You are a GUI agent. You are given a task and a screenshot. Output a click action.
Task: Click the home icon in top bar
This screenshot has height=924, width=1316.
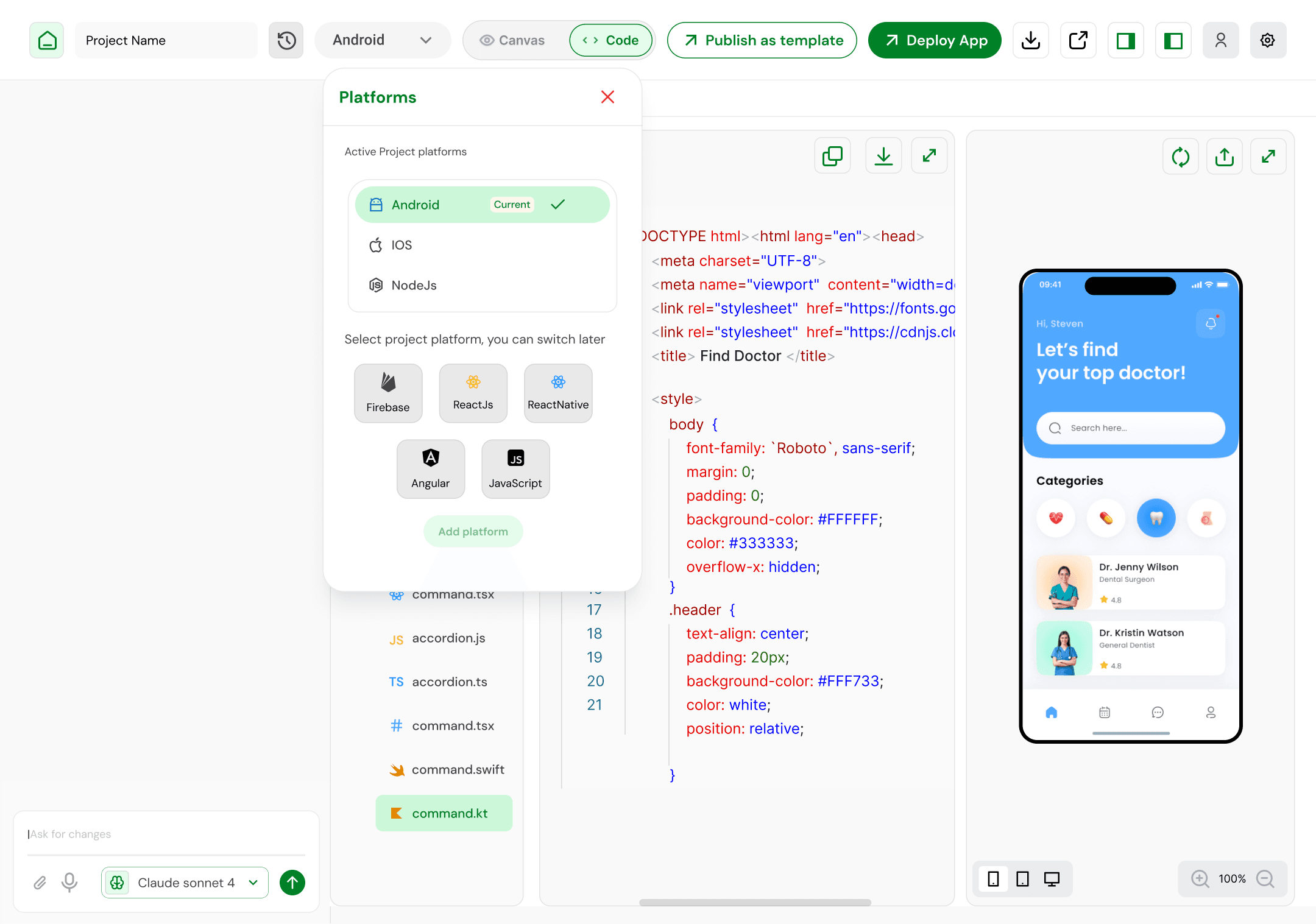click(x=47, y=40)
